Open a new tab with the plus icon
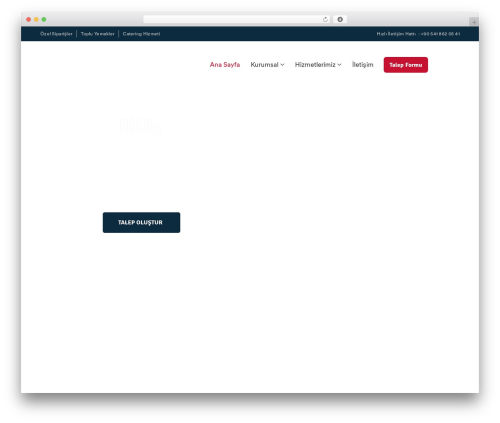This screenshot has width=500, height=423. [x=474, y=22]
